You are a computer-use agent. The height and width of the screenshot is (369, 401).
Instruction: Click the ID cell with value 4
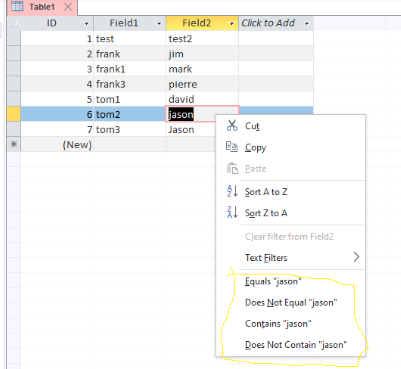pos(57,84)
